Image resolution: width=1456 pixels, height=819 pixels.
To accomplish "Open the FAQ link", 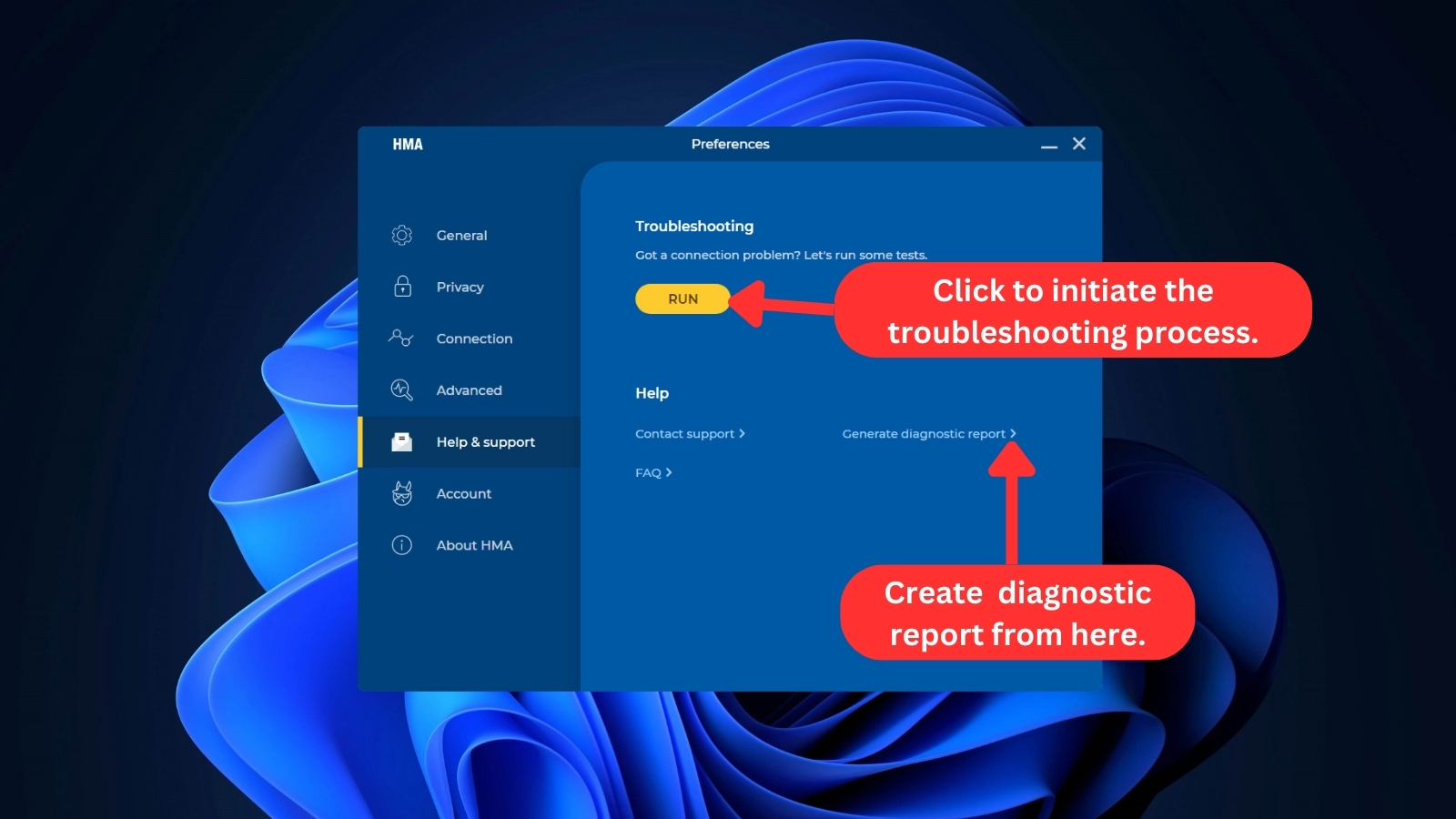I will tap(653, 473).
